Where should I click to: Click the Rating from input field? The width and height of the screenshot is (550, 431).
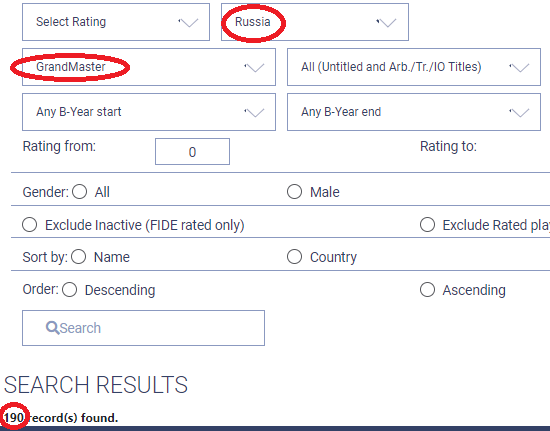pos(192,151)
